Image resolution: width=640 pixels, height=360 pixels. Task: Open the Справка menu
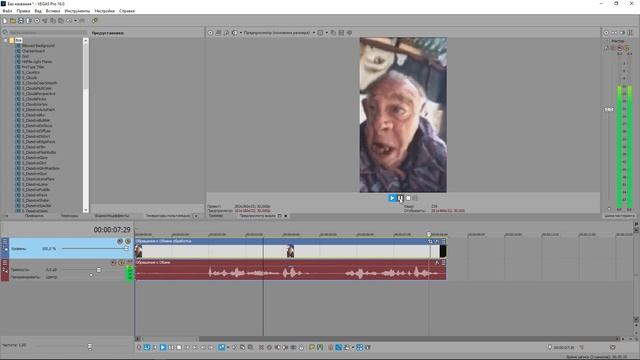pos(127,11)
